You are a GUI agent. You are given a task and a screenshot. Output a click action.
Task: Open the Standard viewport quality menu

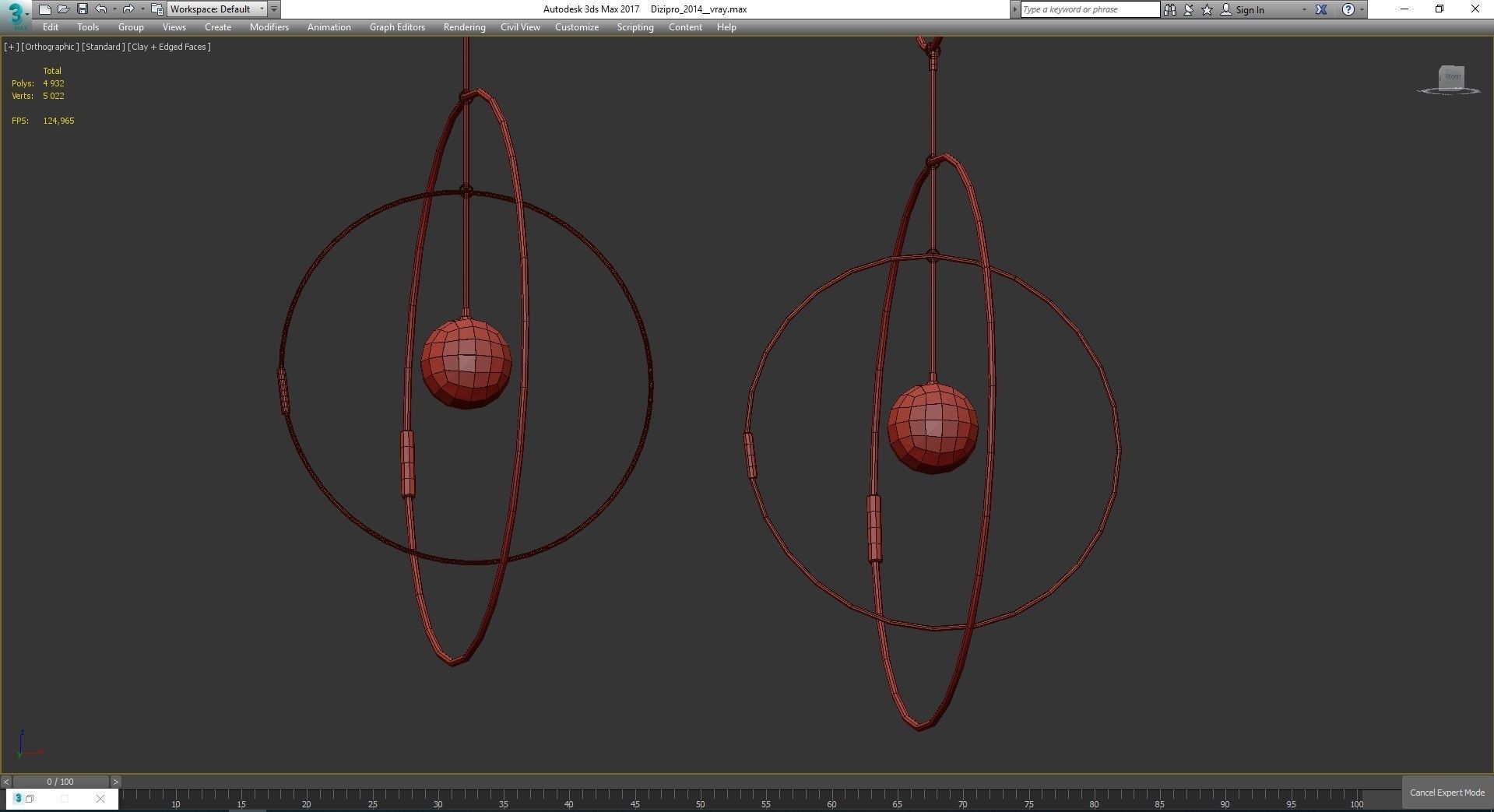pyautogui.click(x=103, y=47)
